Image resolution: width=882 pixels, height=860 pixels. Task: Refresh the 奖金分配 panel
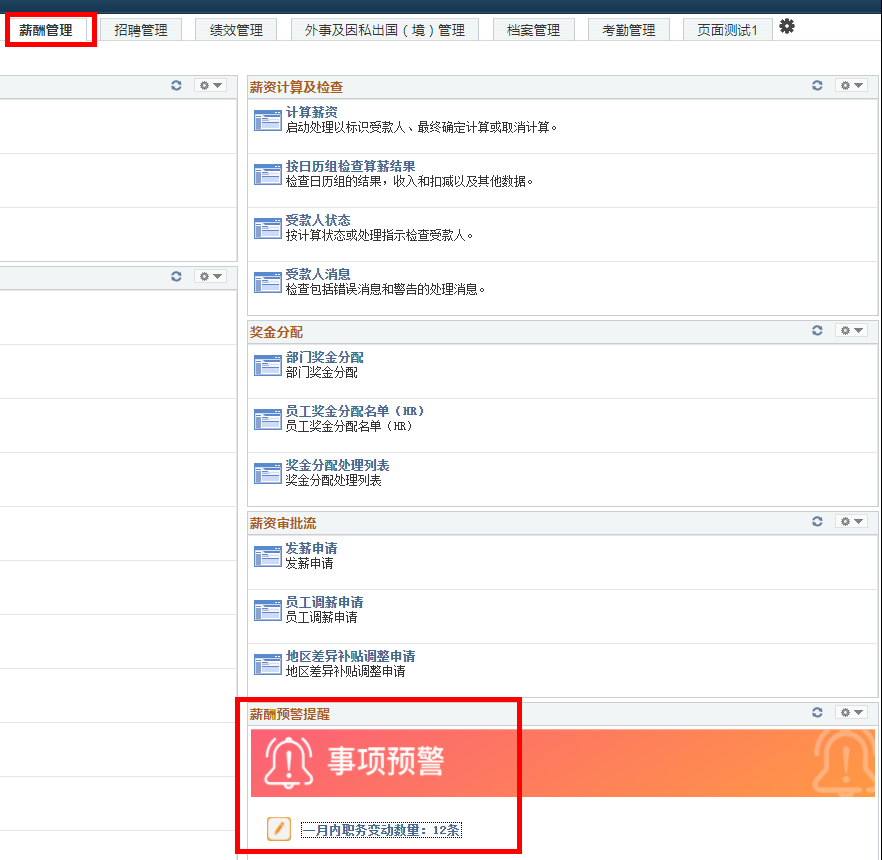[817, 331]
